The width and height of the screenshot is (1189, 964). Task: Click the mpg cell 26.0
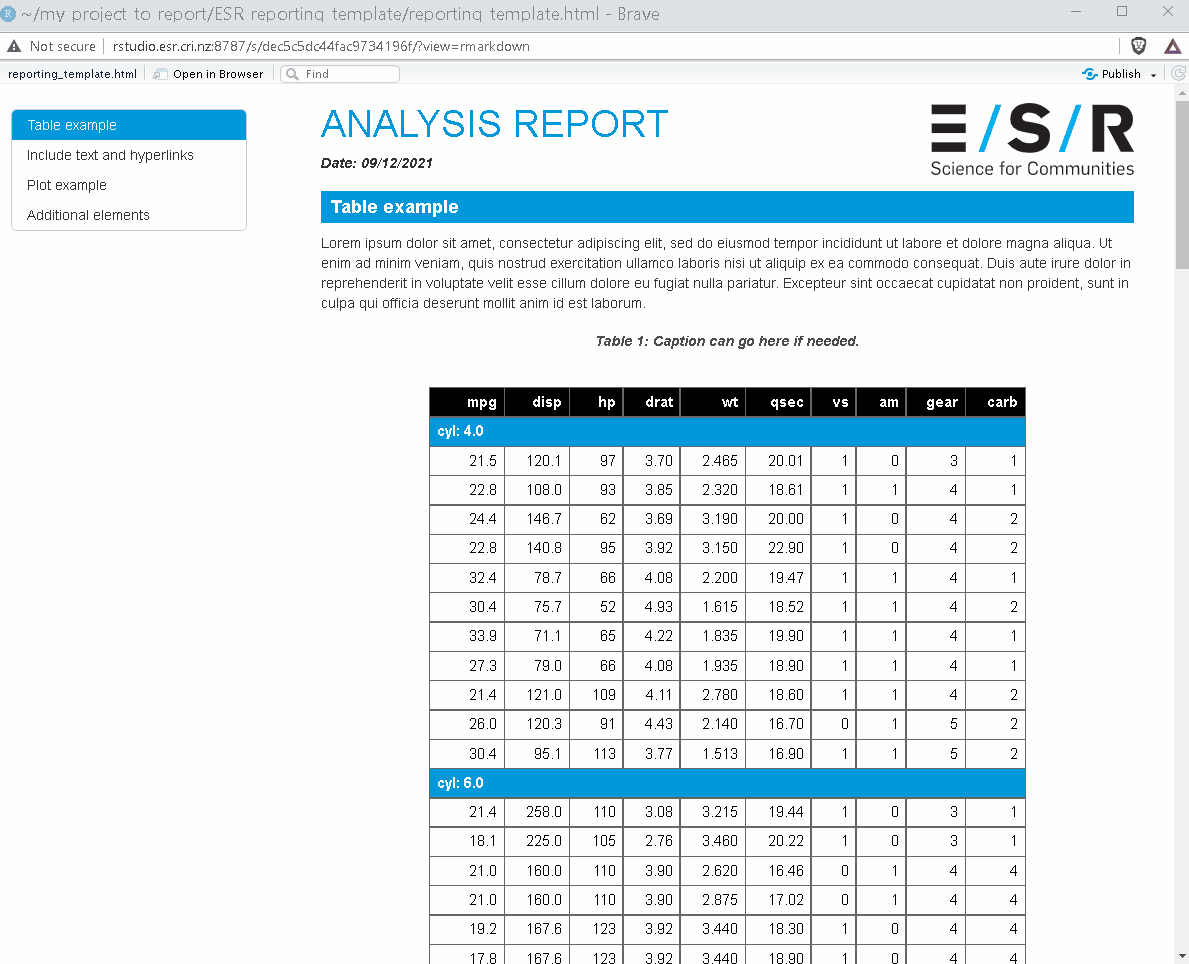pyautogui.click(x=466, y=724)
